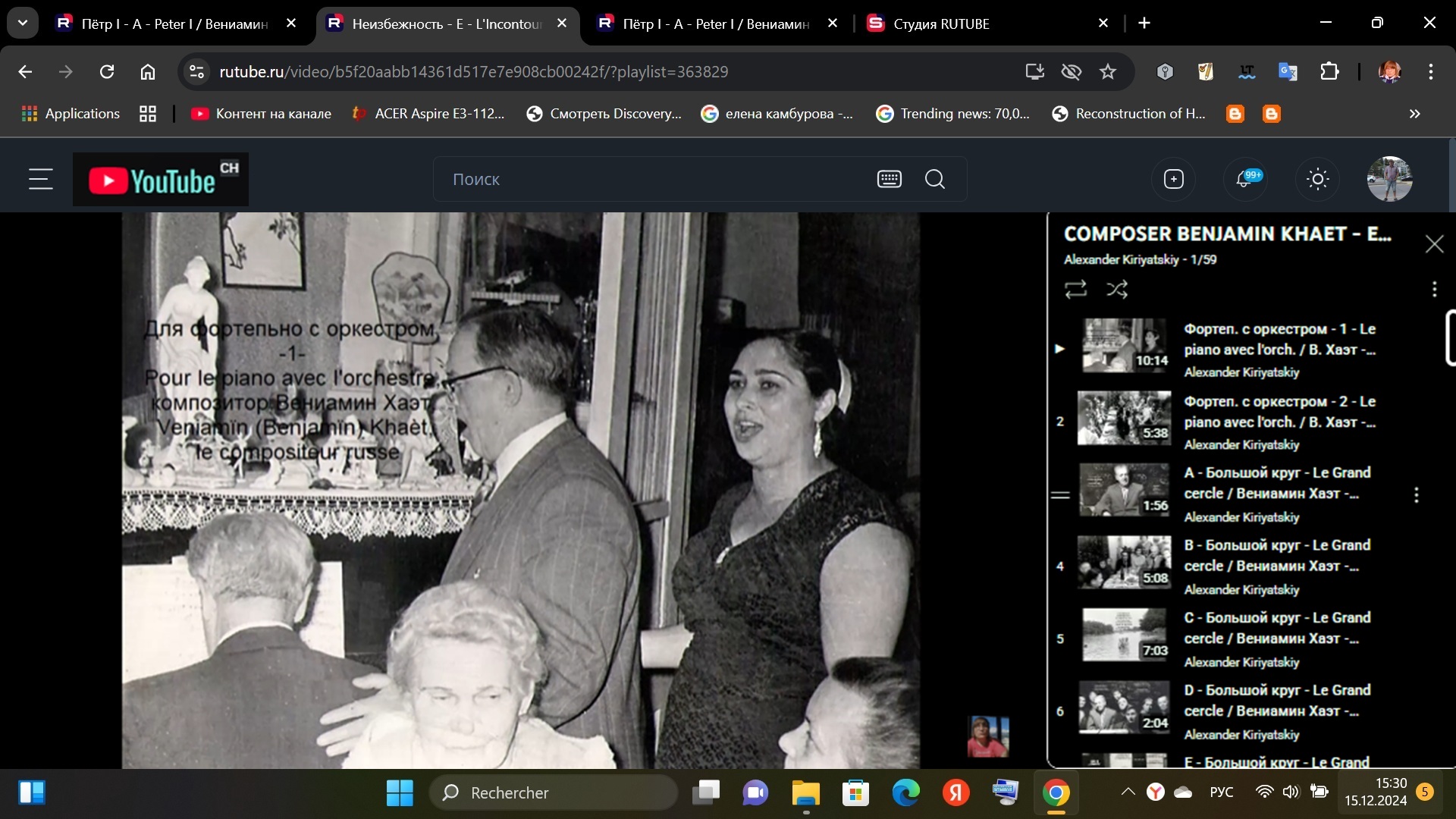Toggle playlist repeat loop
The width and height of the screenshot is (1456, 819).
point(1075,289)
